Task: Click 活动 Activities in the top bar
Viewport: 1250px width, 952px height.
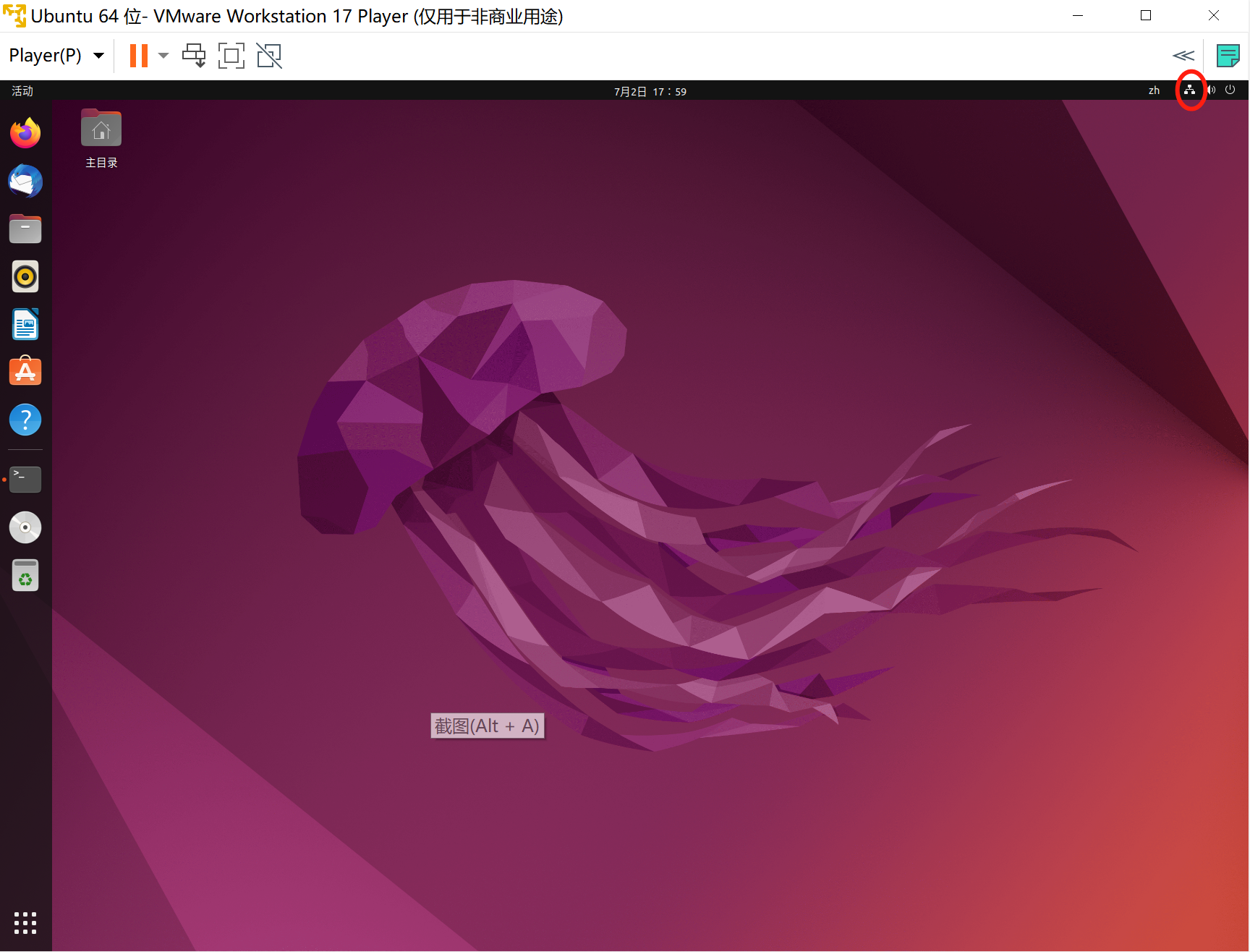Action: [x=22, y=91]
